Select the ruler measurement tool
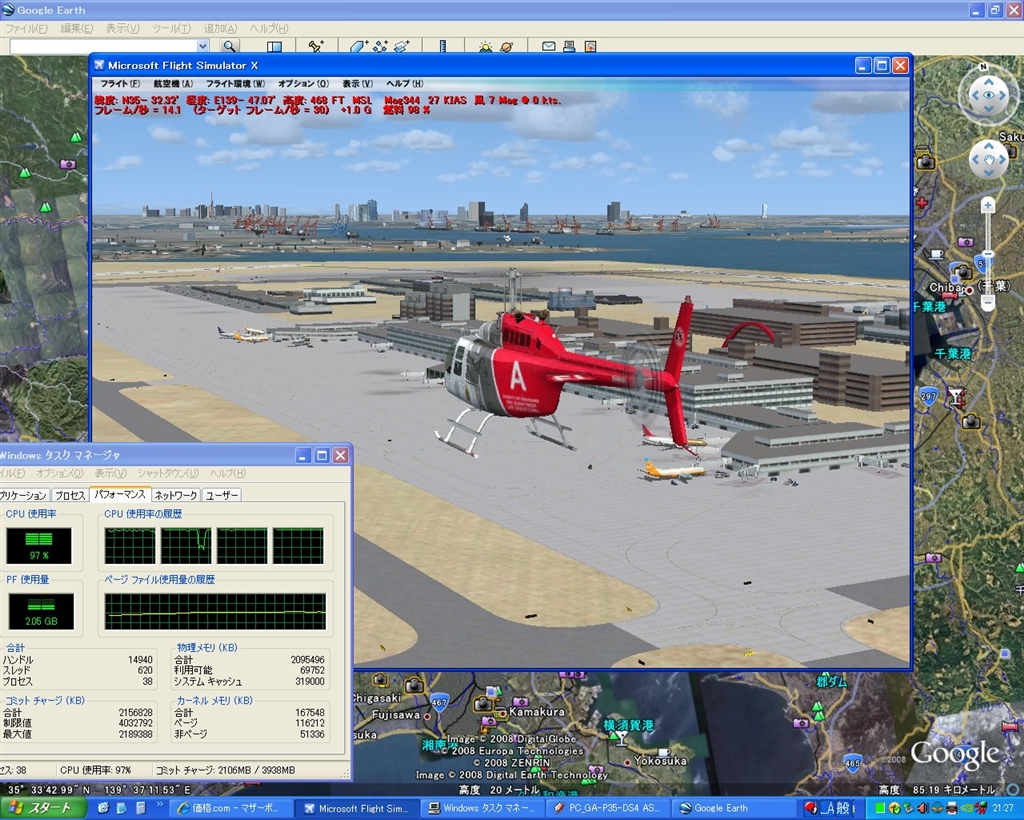 pos(442,46)
